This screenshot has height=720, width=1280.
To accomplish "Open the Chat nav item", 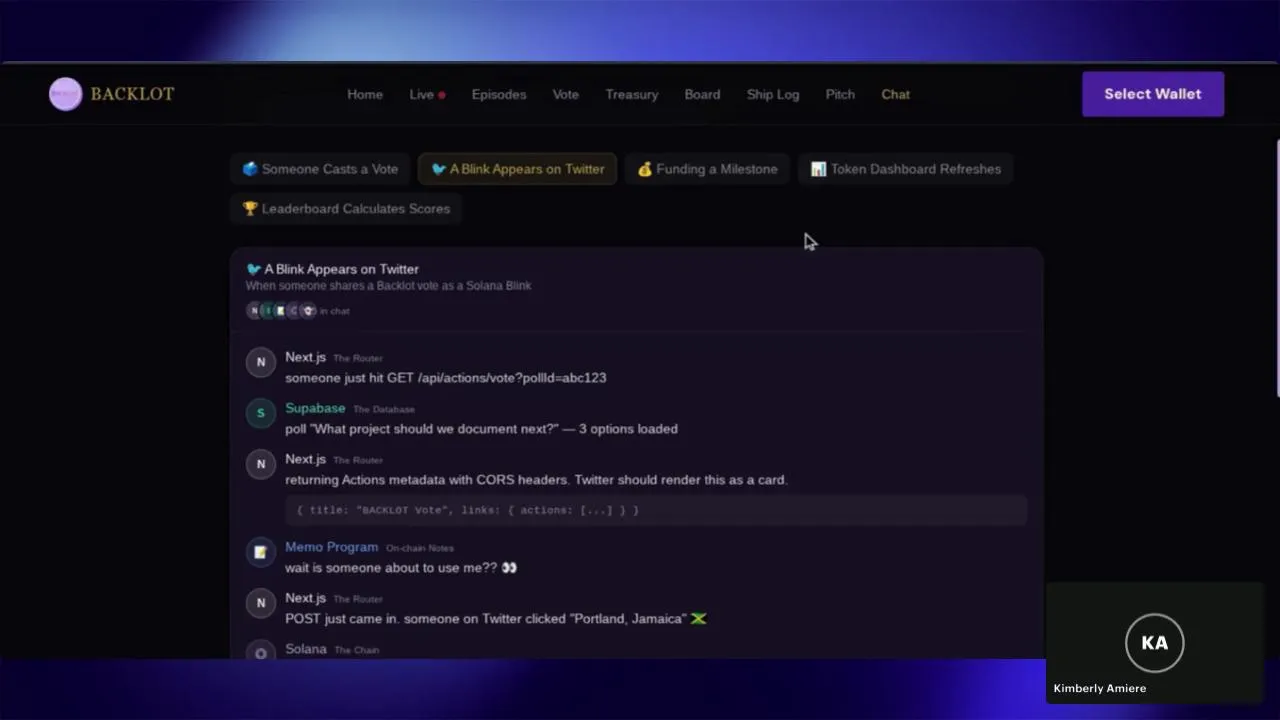I will click(896, 94).
